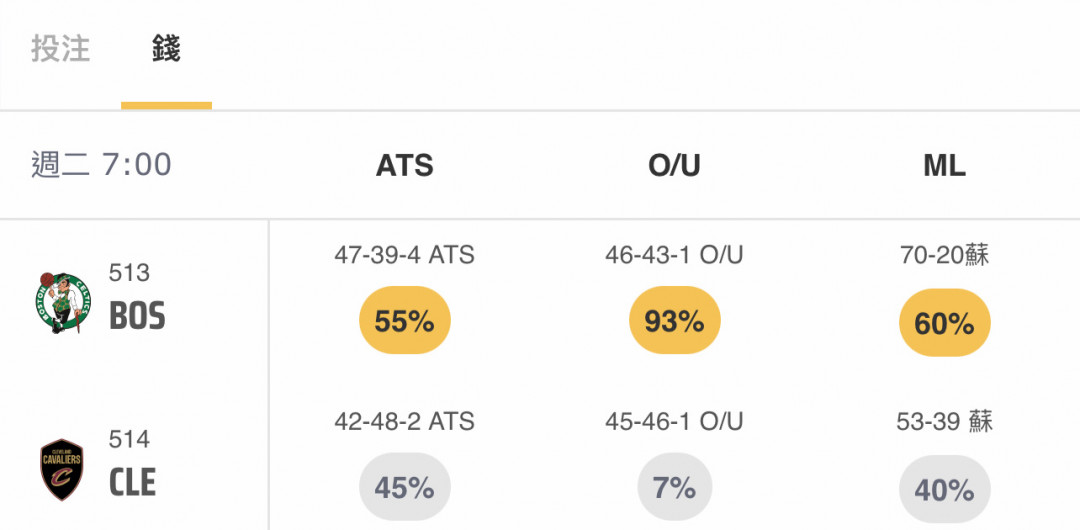Switch to the 投注 tab

pyautogui.click(x=61, y=49)
